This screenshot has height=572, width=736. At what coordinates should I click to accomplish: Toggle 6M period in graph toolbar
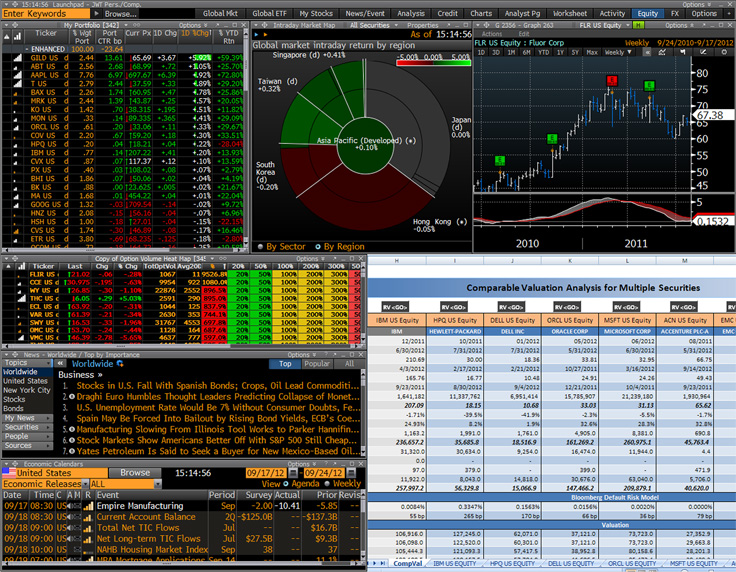[527, 53]
